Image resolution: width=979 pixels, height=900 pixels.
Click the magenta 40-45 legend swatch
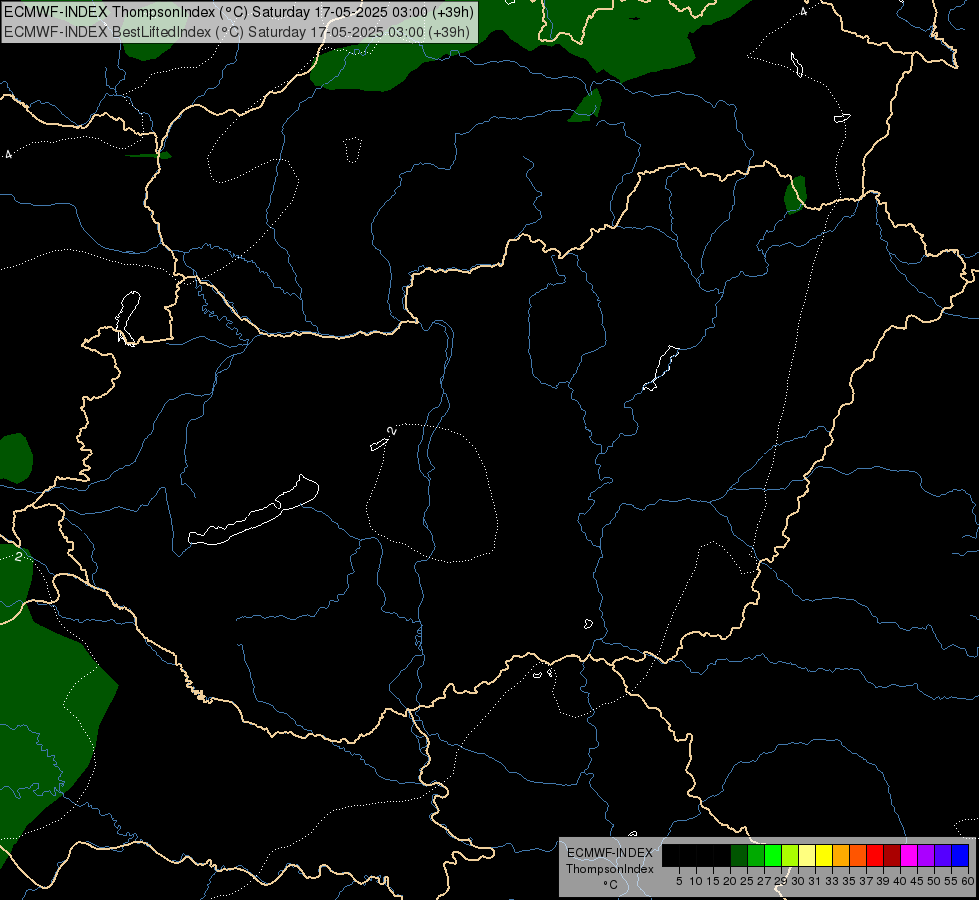point(908,856)
